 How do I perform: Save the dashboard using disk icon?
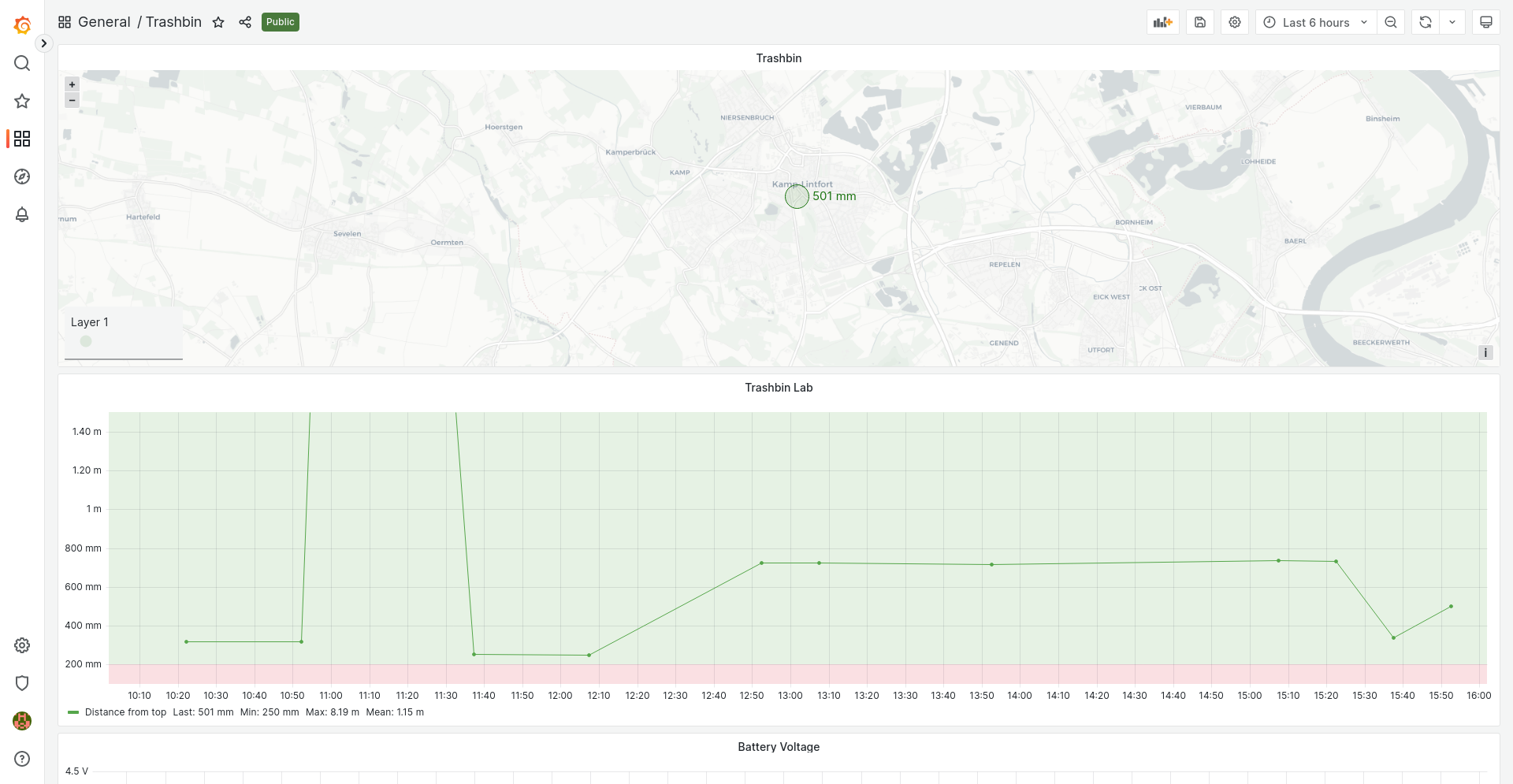(1199, 22)
